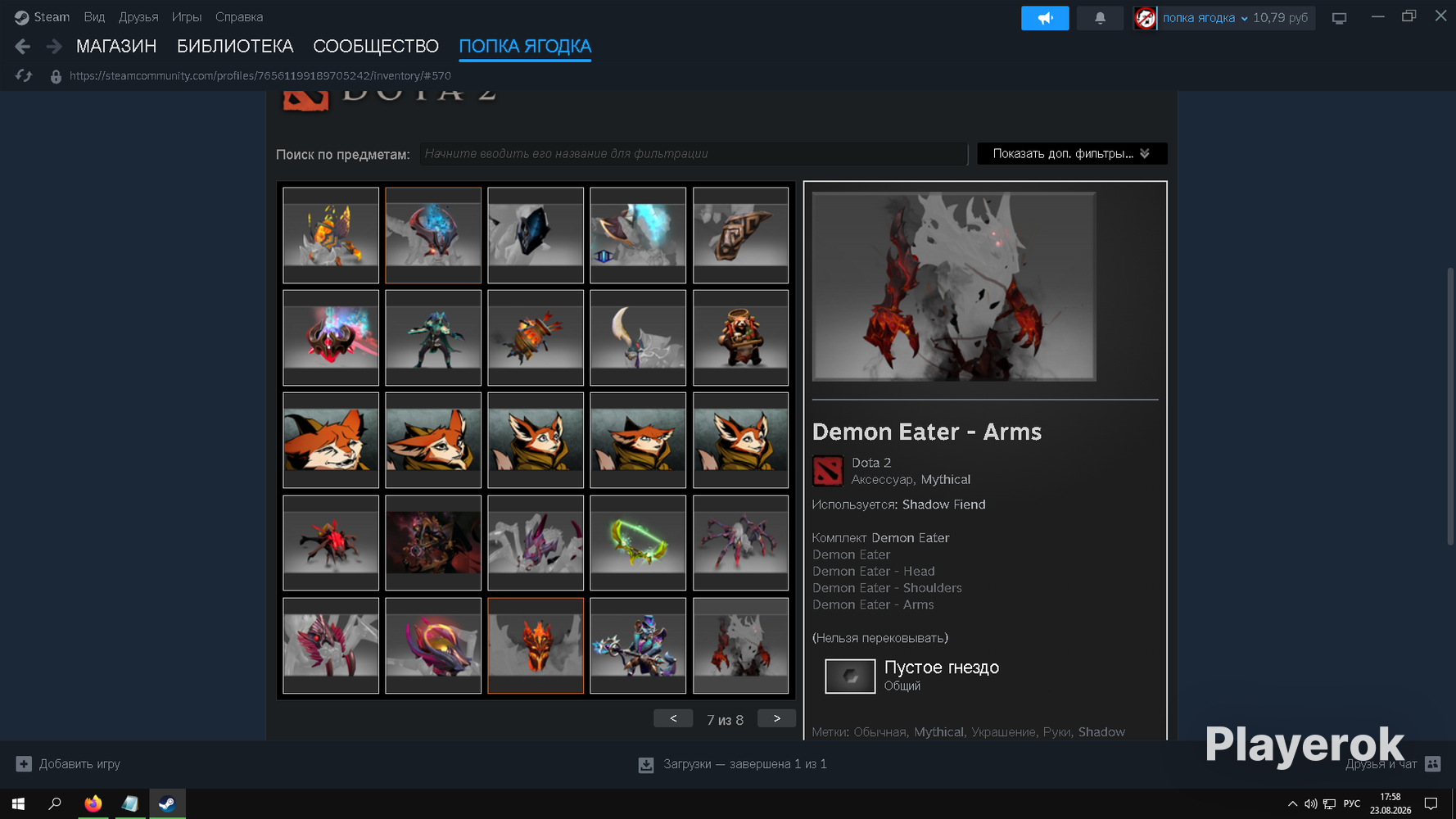
Task: Click the wallet balance 10,79 руб
Action: [1281, 18]
